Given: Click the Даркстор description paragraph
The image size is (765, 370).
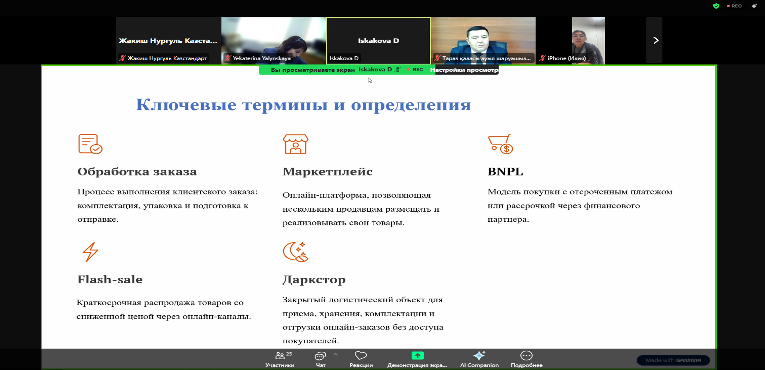Looking at the screenshot, I should (x=362, y=320).
